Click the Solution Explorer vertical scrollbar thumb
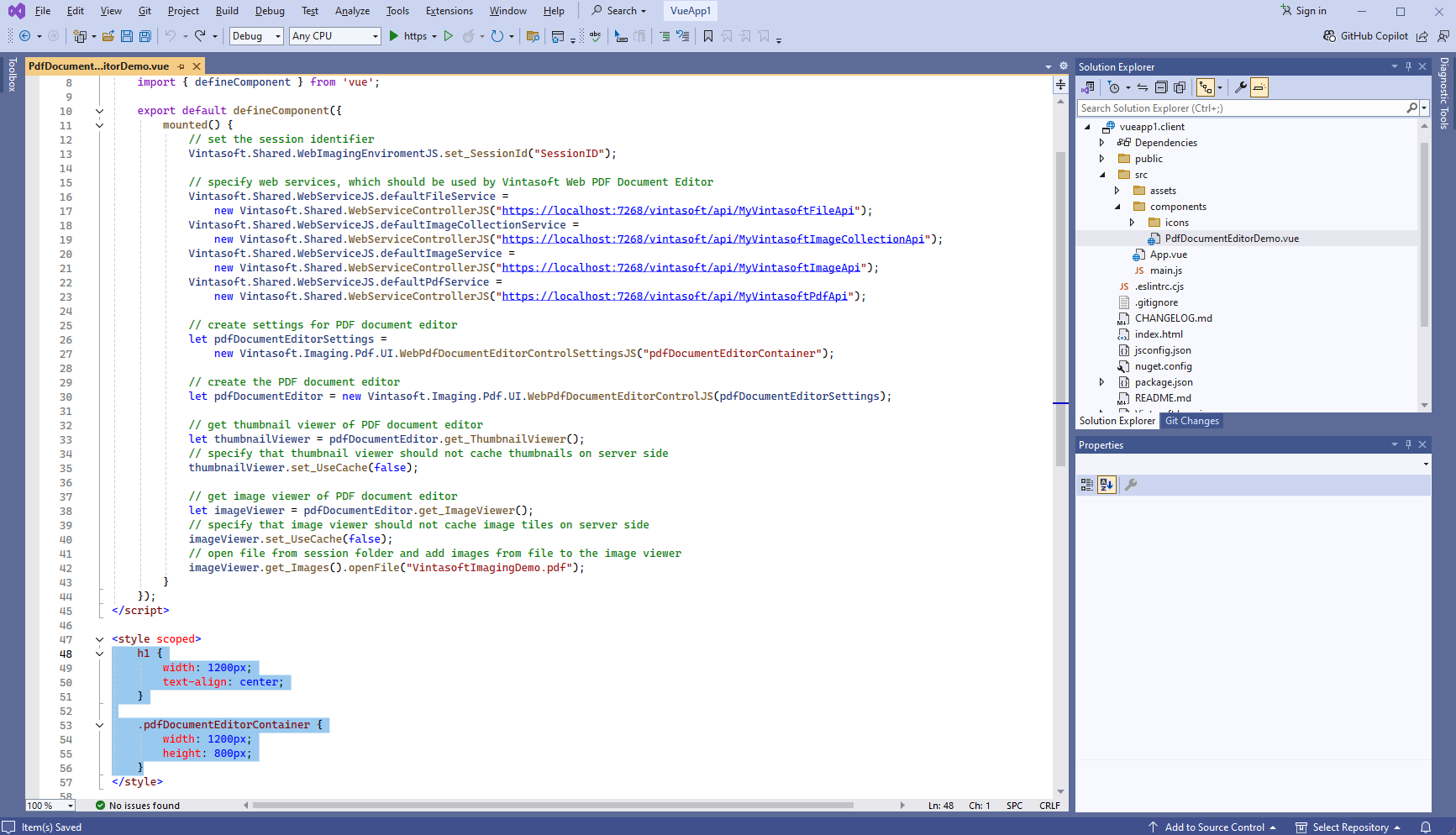1456x835 pixels. point(1424,234)
